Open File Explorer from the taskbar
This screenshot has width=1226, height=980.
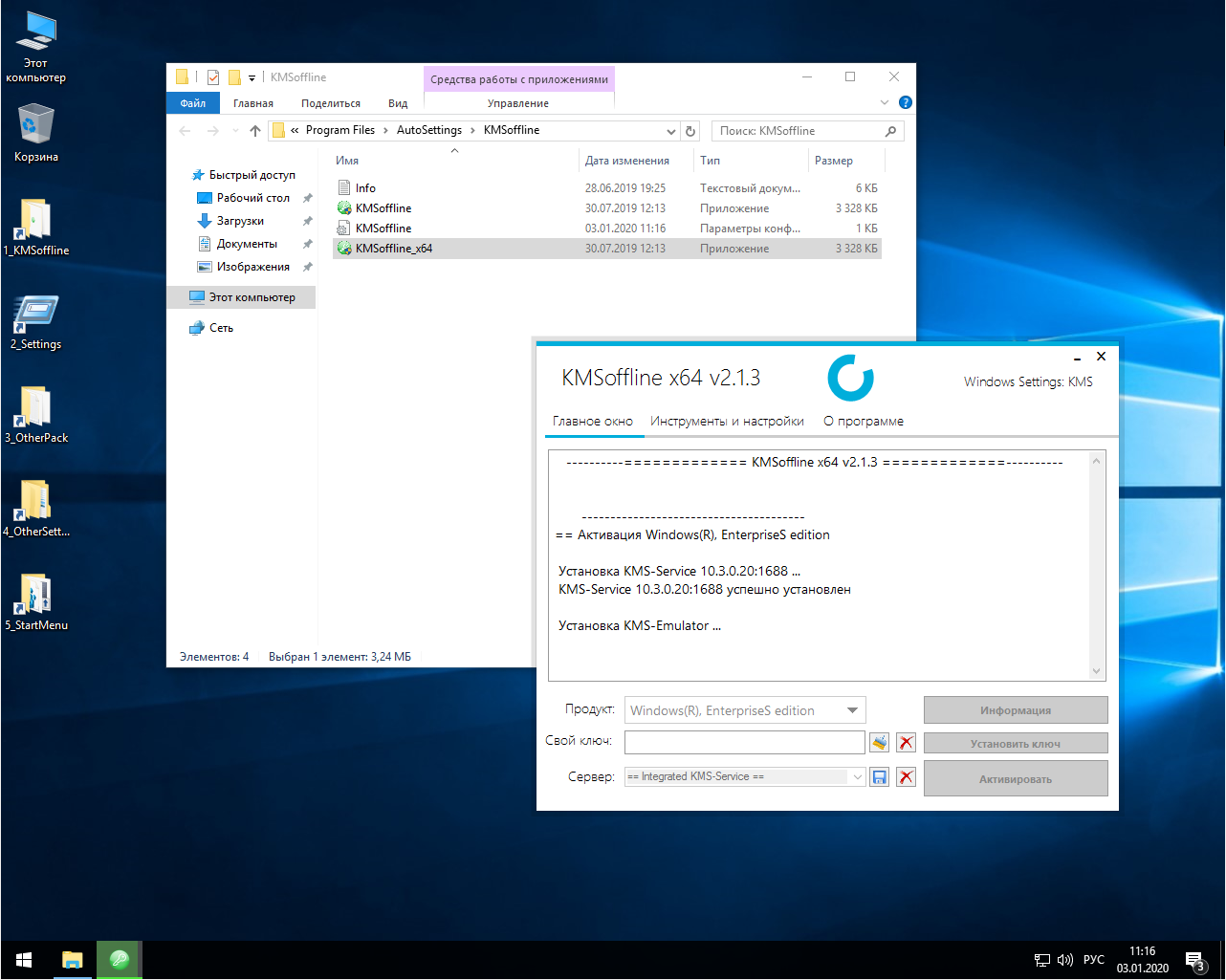coord(72,960)
